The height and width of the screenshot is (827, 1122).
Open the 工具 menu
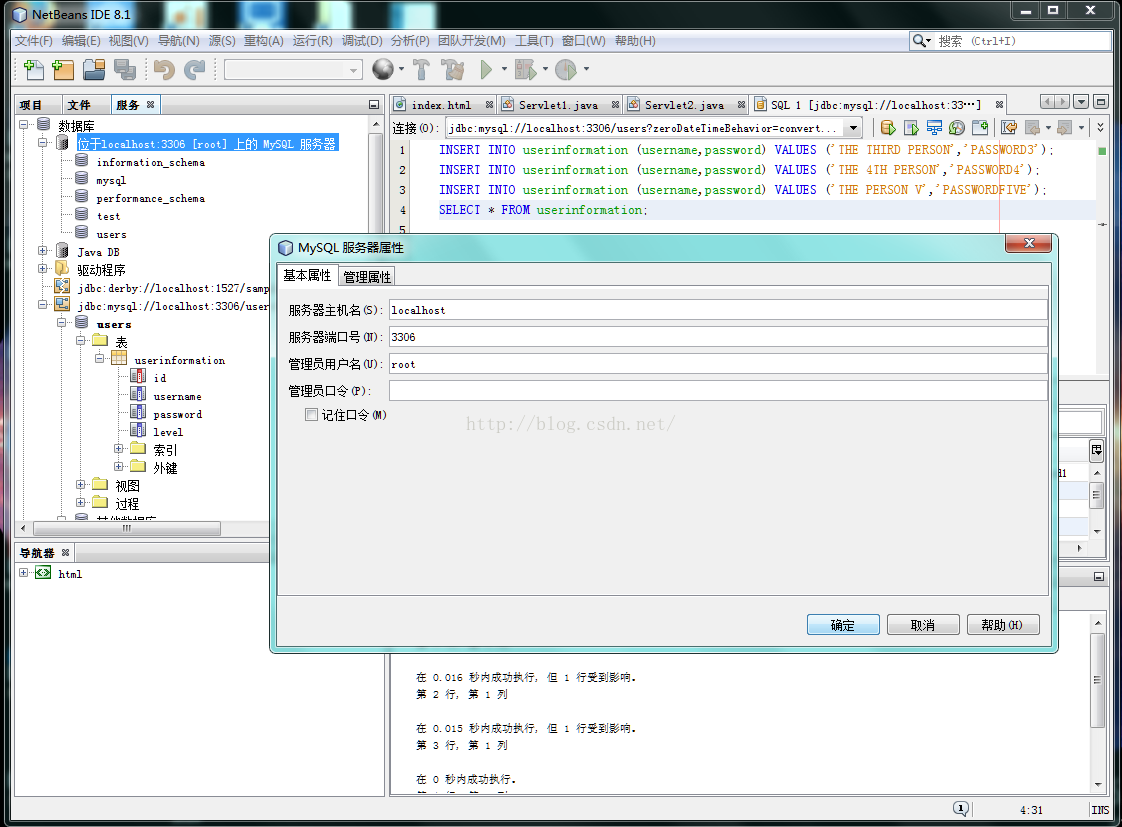[535, 41]
